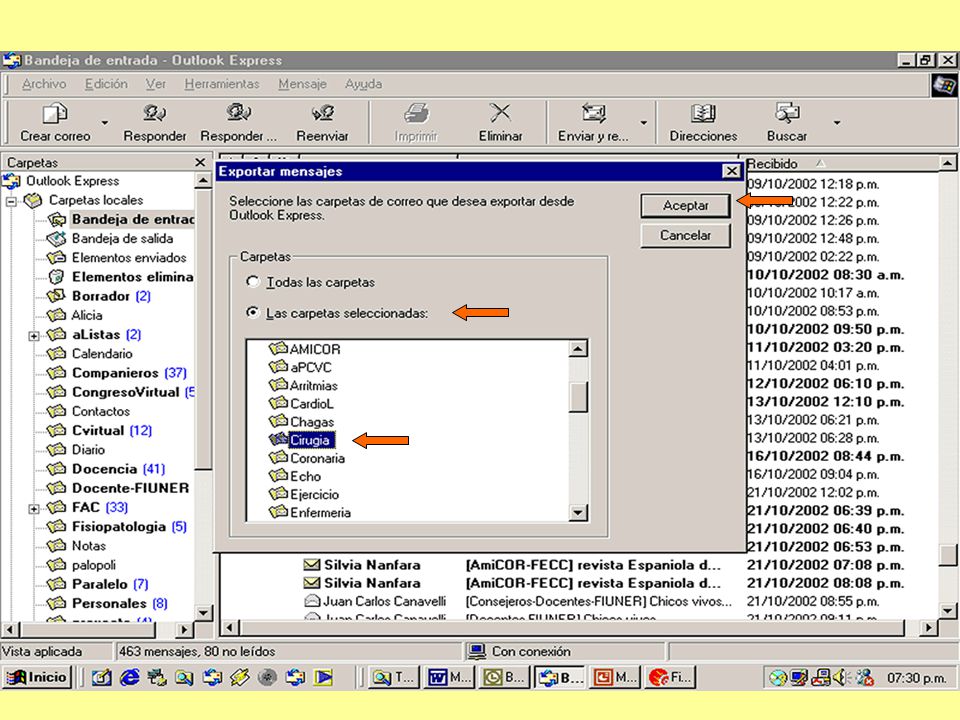Close the Carpetas pane
960x720 pixels.
pos(200,162)
